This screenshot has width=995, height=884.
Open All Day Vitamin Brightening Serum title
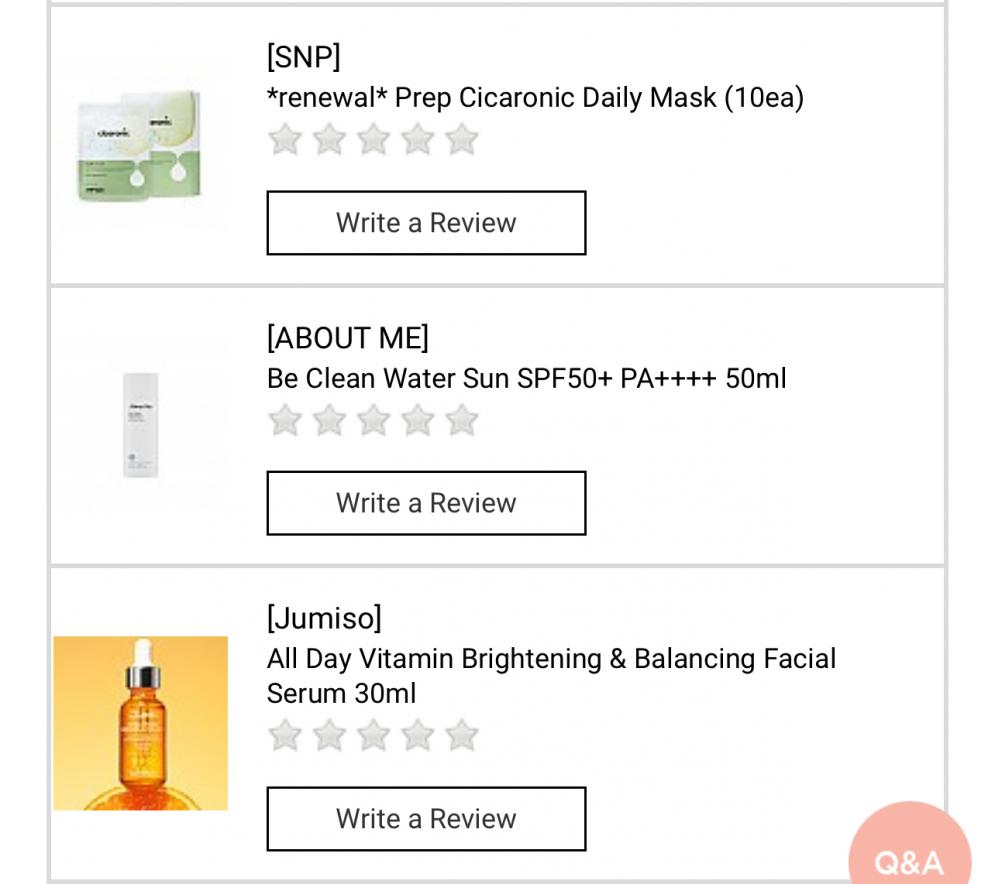point(551,676)
